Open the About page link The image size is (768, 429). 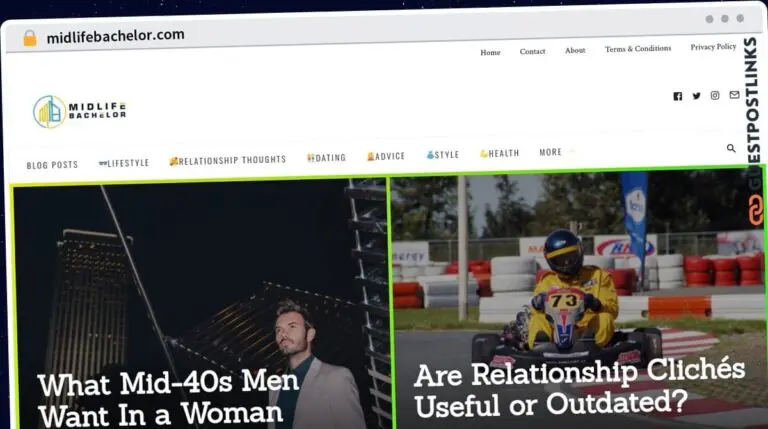coord(575,50)
